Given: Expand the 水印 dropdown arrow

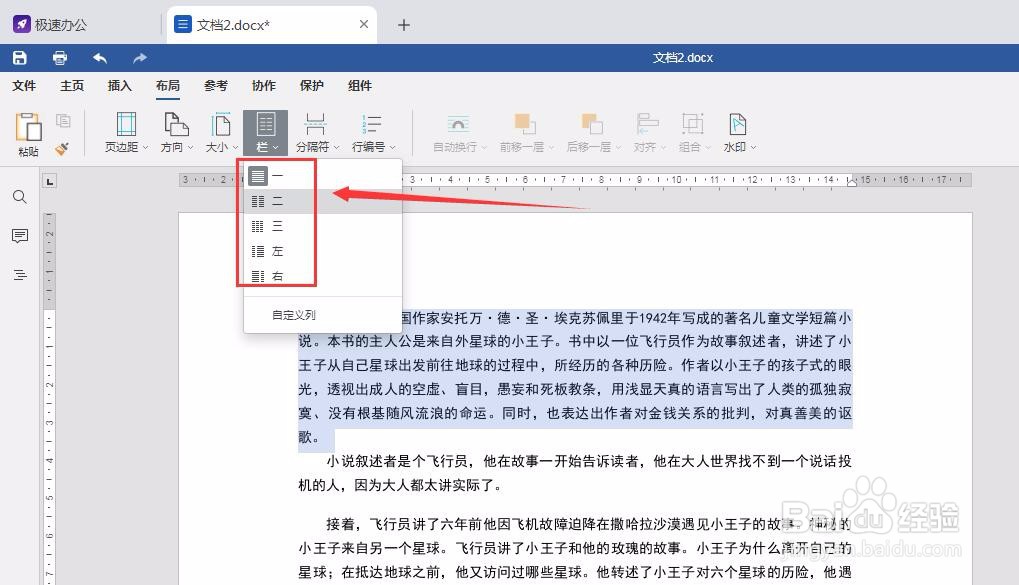Looking at the screenshot, I should tap(753, 148).
